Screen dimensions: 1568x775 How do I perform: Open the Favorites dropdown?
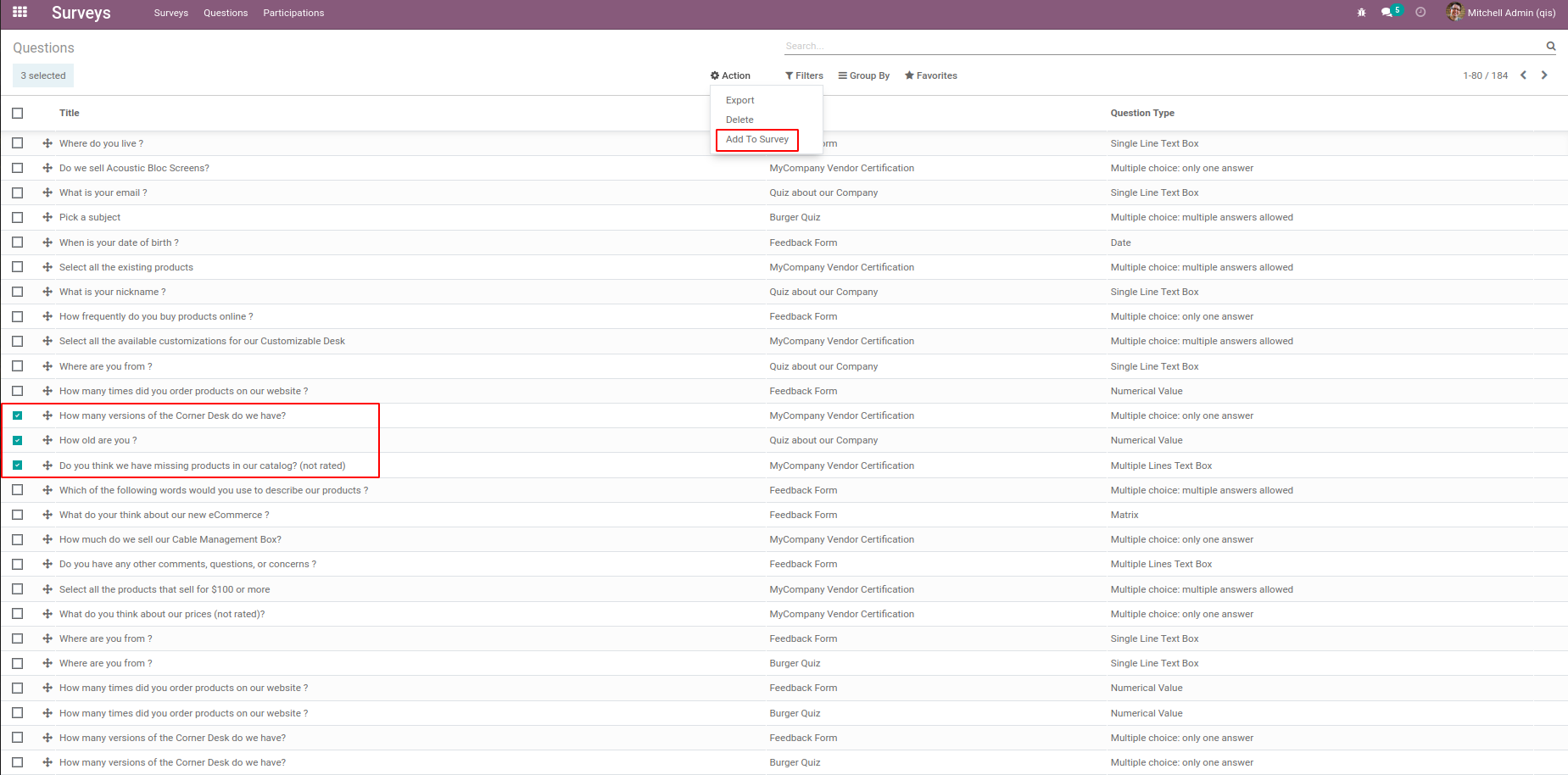(930, 75)
